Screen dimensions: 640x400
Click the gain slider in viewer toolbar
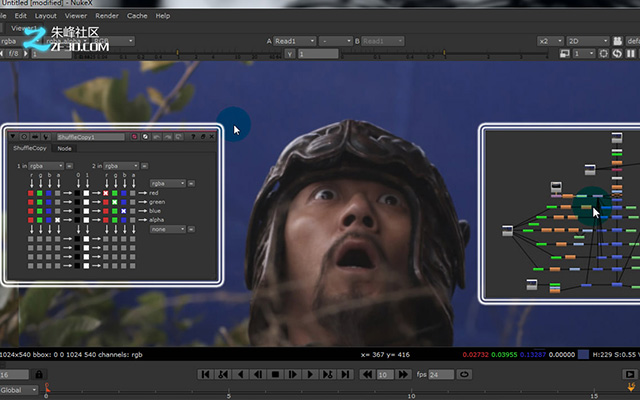[x=176, y=53]
